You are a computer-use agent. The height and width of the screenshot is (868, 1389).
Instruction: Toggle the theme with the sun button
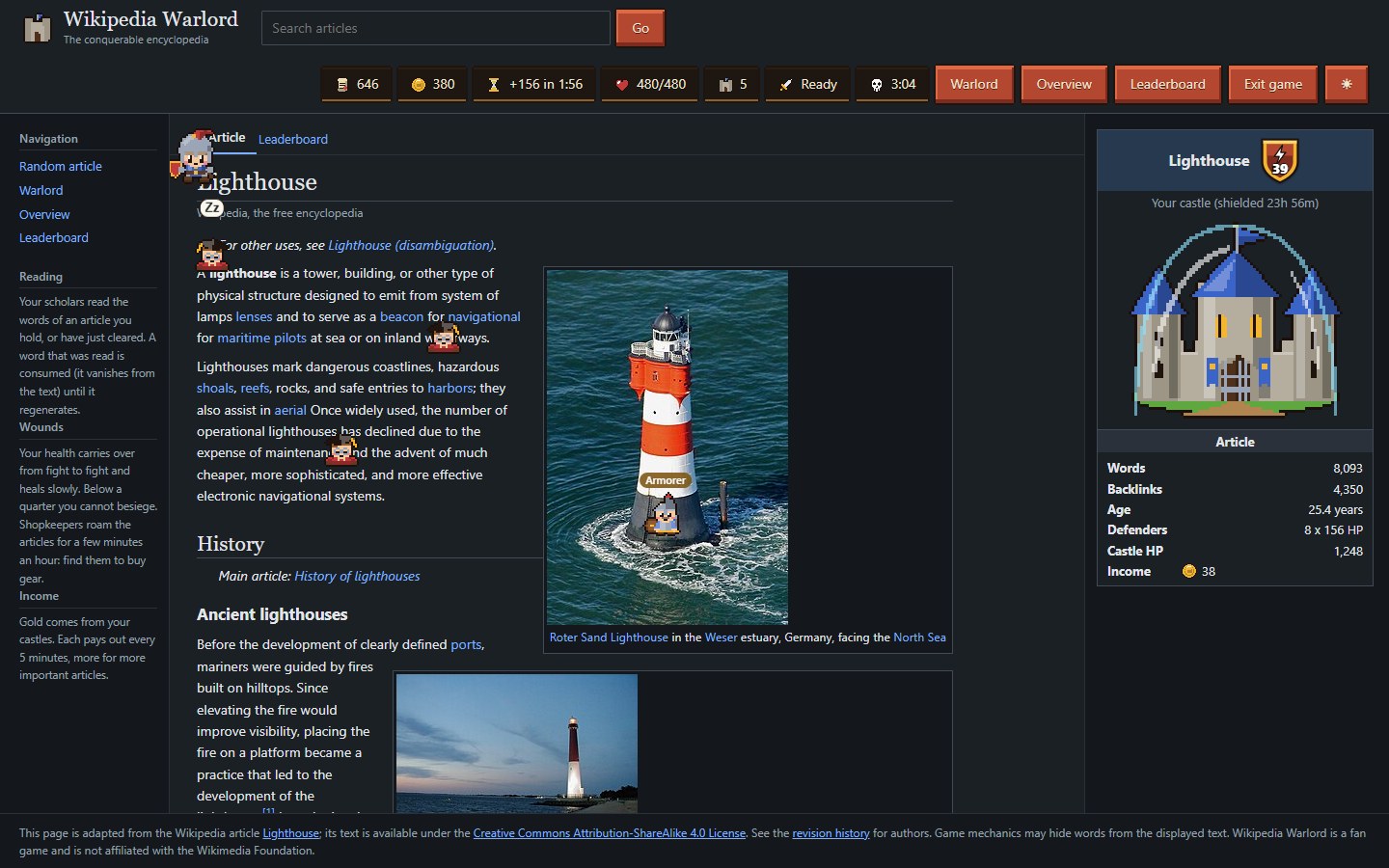tap(1347, 84)
